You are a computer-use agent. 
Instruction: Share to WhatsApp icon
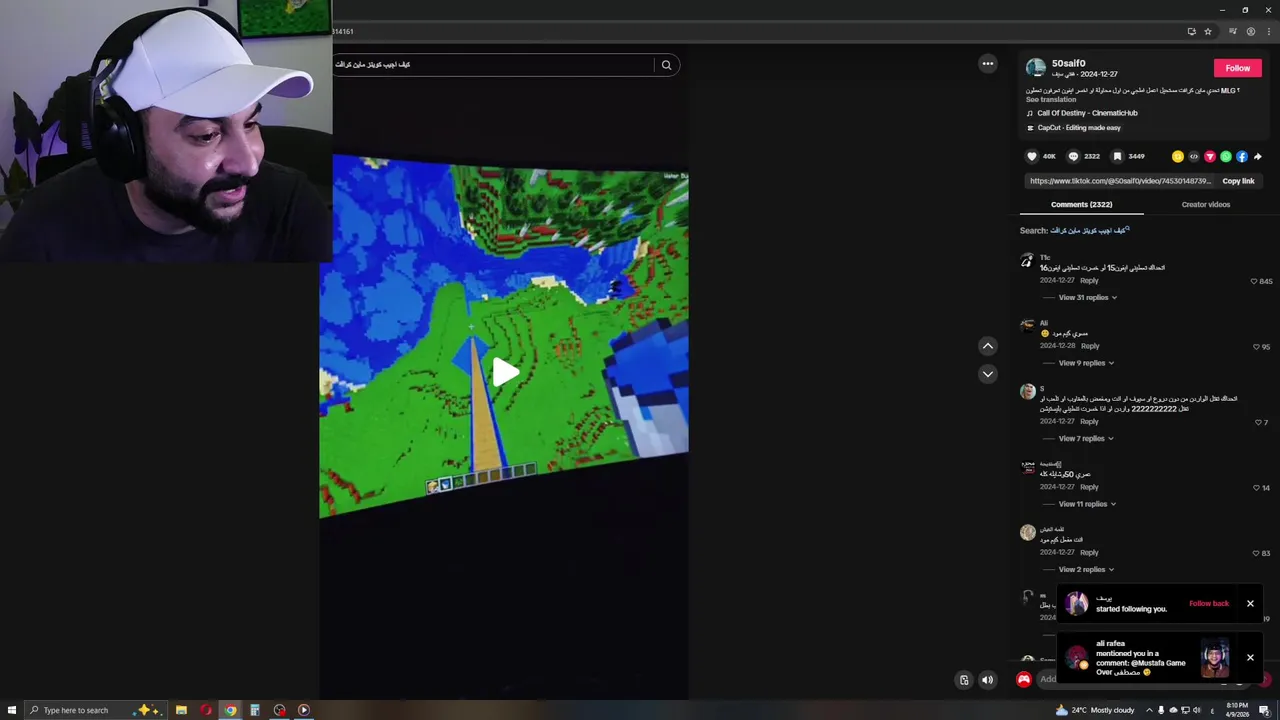coord(1226,157)
